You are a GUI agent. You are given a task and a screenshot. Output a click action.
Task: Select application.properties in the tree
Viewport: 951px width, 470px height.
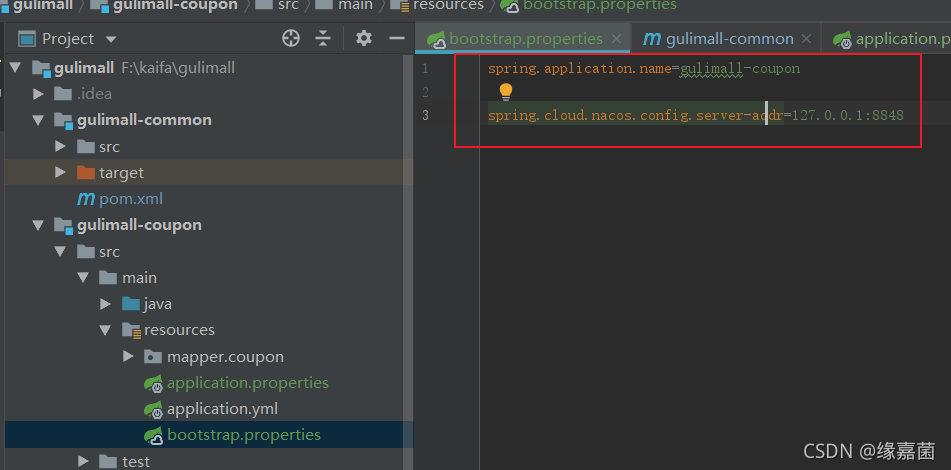(x=248, y=383)
